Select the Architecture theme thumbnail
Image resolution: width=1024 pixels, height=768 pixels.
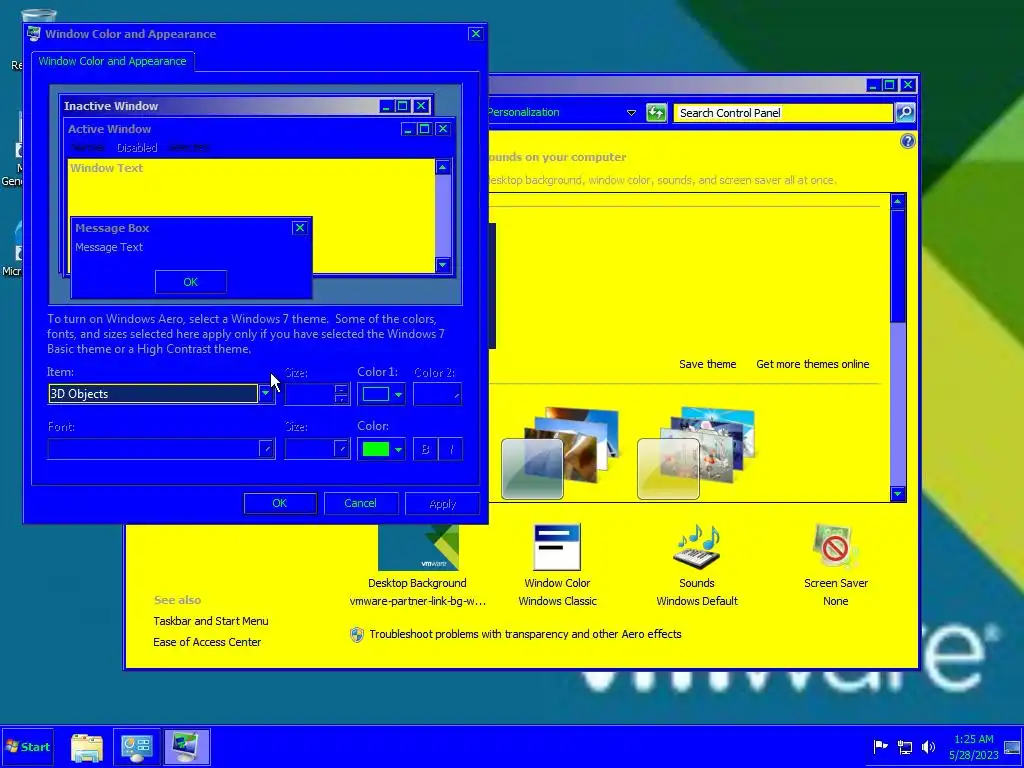560,453
